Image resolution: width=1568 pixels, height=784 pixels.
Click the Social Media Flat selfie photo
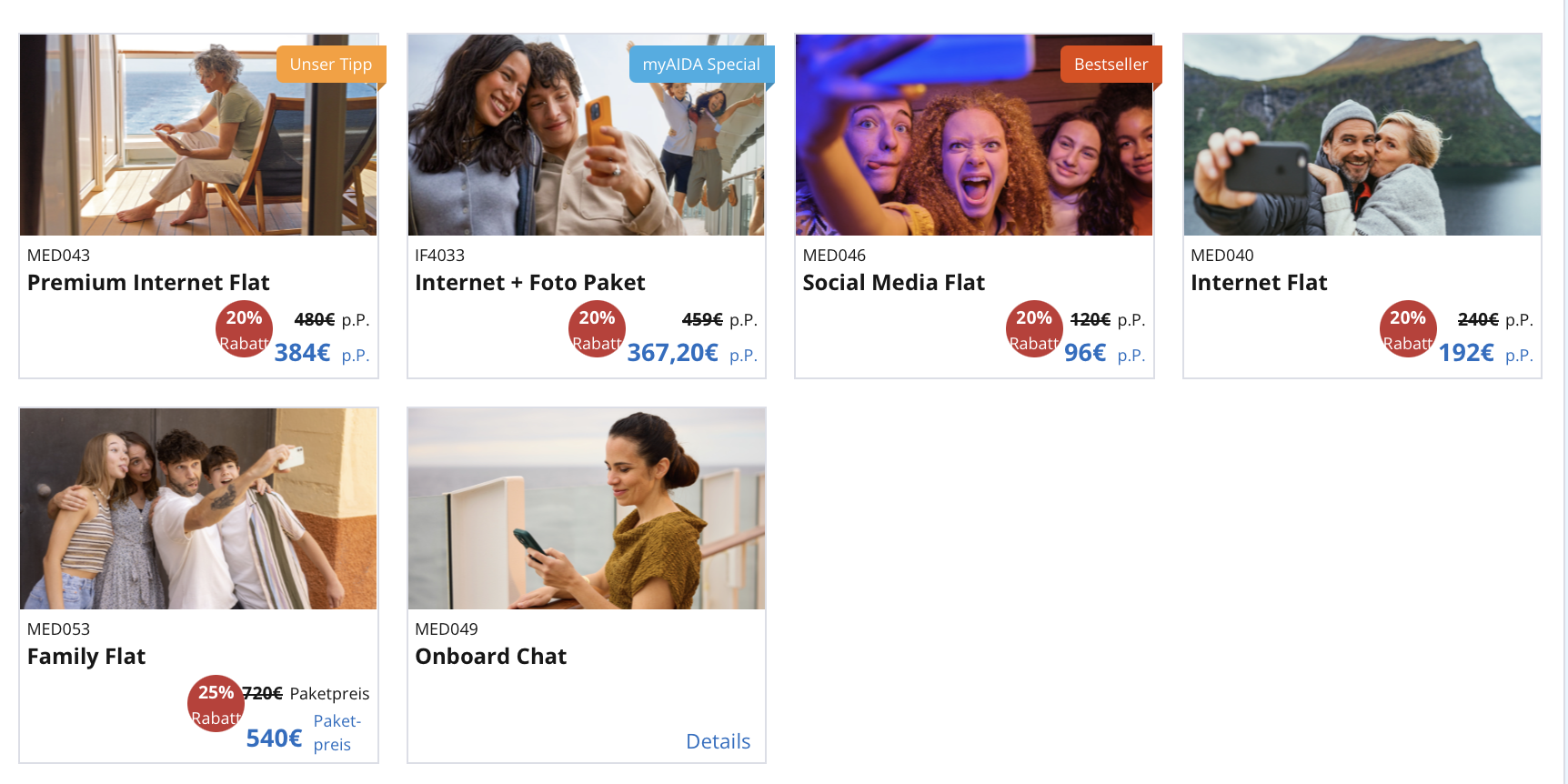[974, 135]
